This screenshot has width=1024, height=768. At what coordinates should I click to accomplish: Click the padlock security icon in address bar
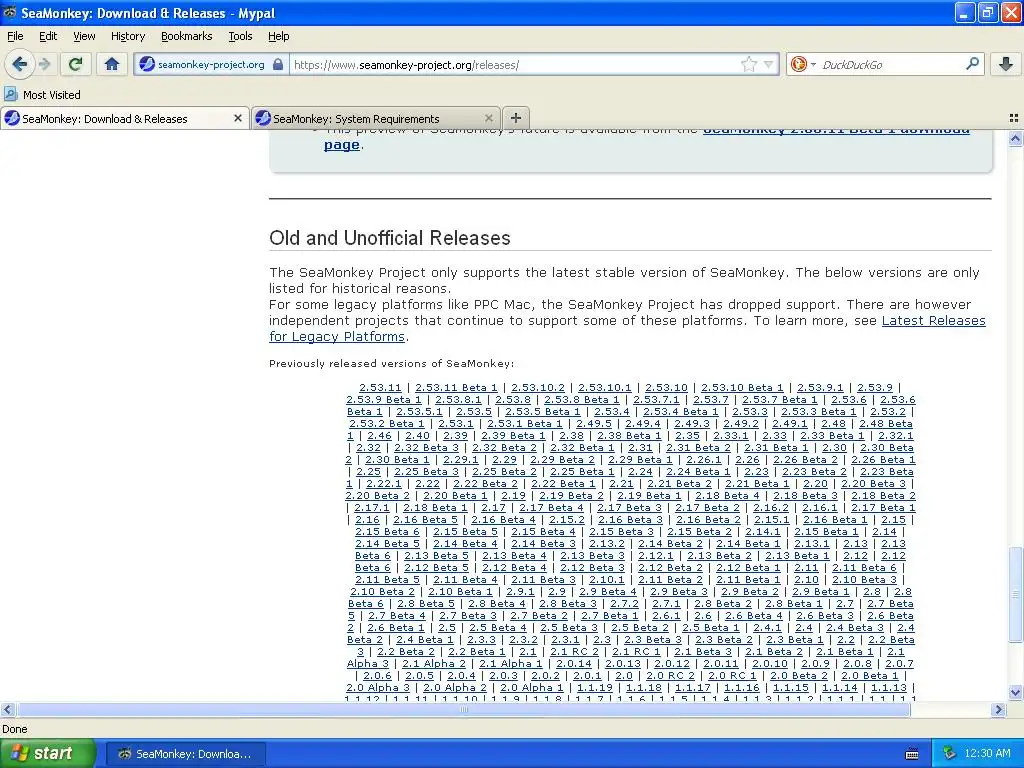coord(278,64)
